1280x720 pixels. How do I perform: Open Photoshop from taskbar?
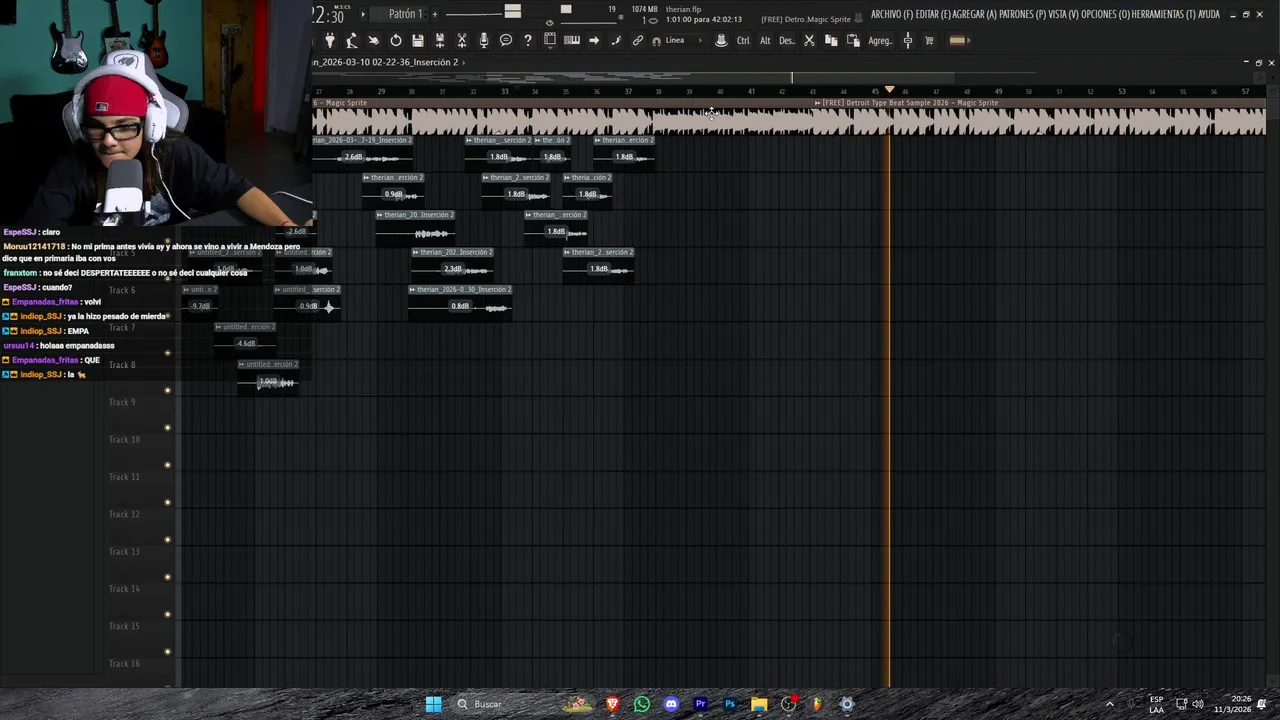click(730, 704)
